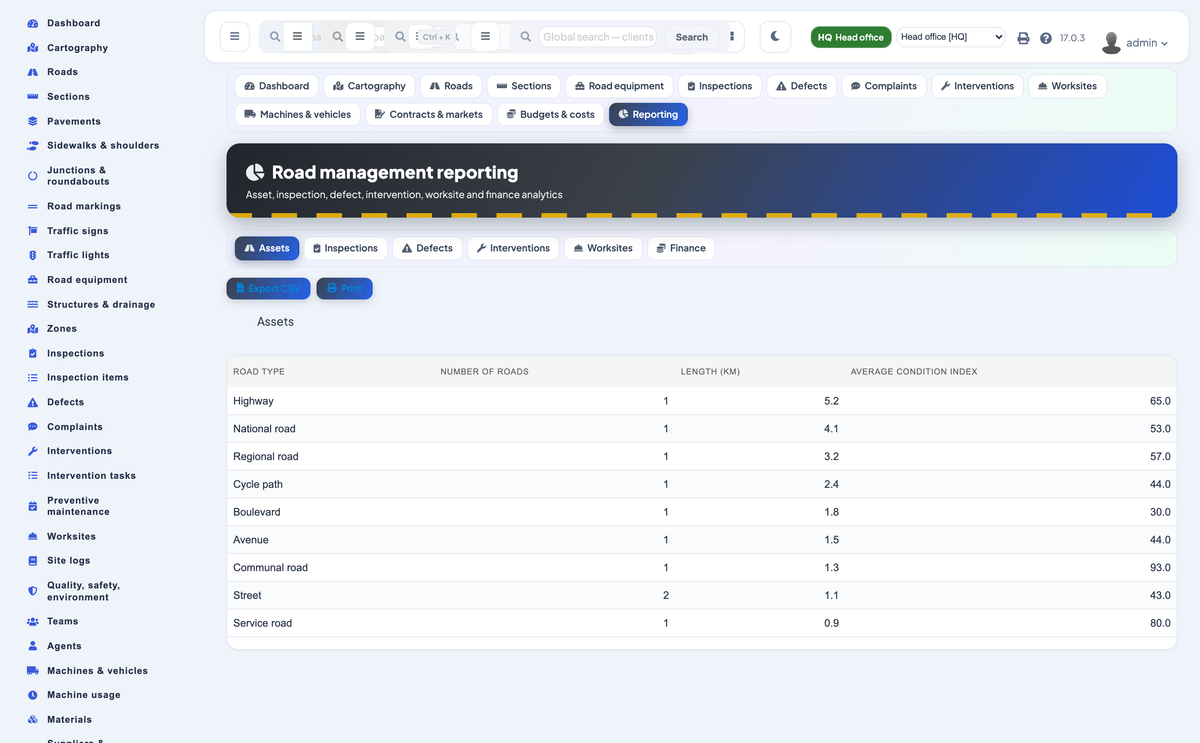Click the AVERAGE CONDITION INDEX column header
The image size is (1200, 743).
coord(914,372)
